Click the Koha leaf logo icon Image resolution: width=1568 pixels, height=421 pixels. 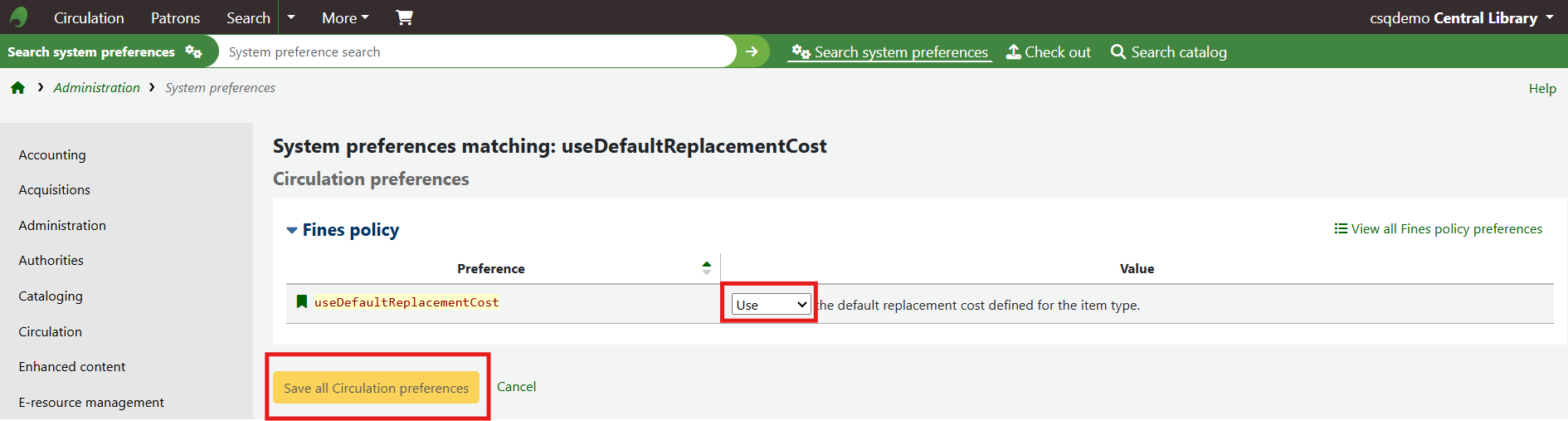(18, 17)
